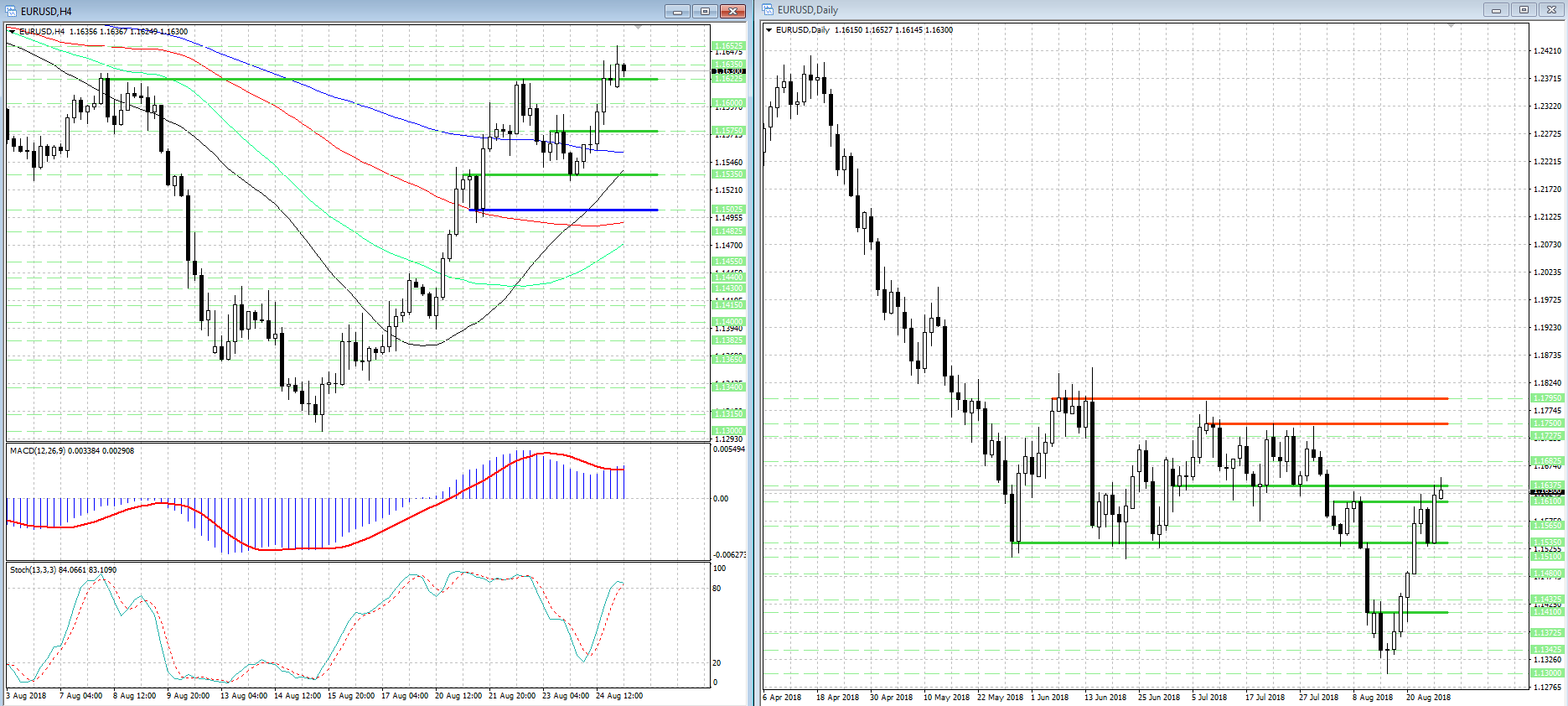The width and height of the screenshot is (1568, 706).
Task: Maximize the EURUSD,Daily chart window
Action: [x=1524, y=10]
